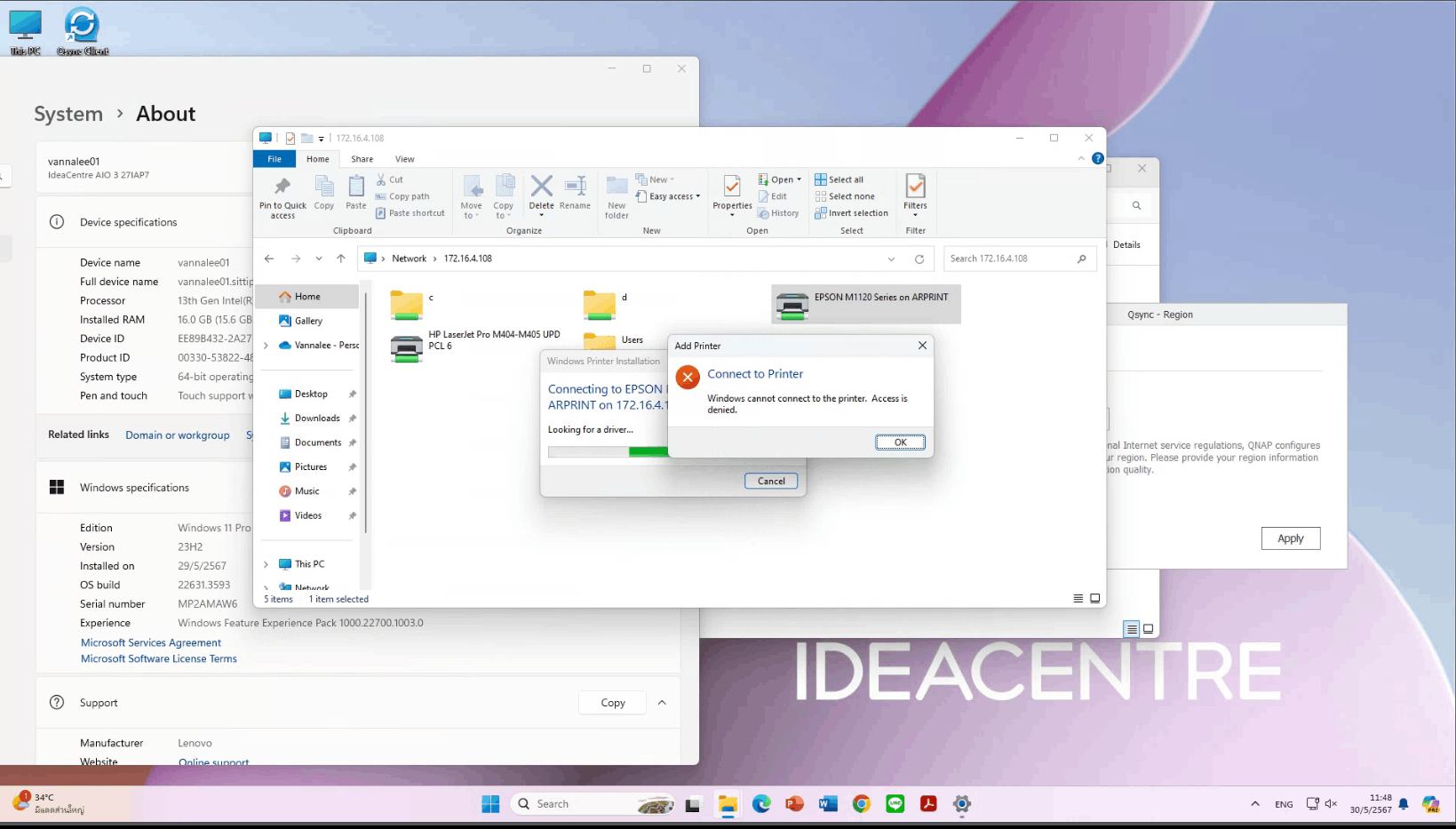This screenshot has width=1456, height=829.
Task: Open Documents in navigation pane
Action: [317, 442]
